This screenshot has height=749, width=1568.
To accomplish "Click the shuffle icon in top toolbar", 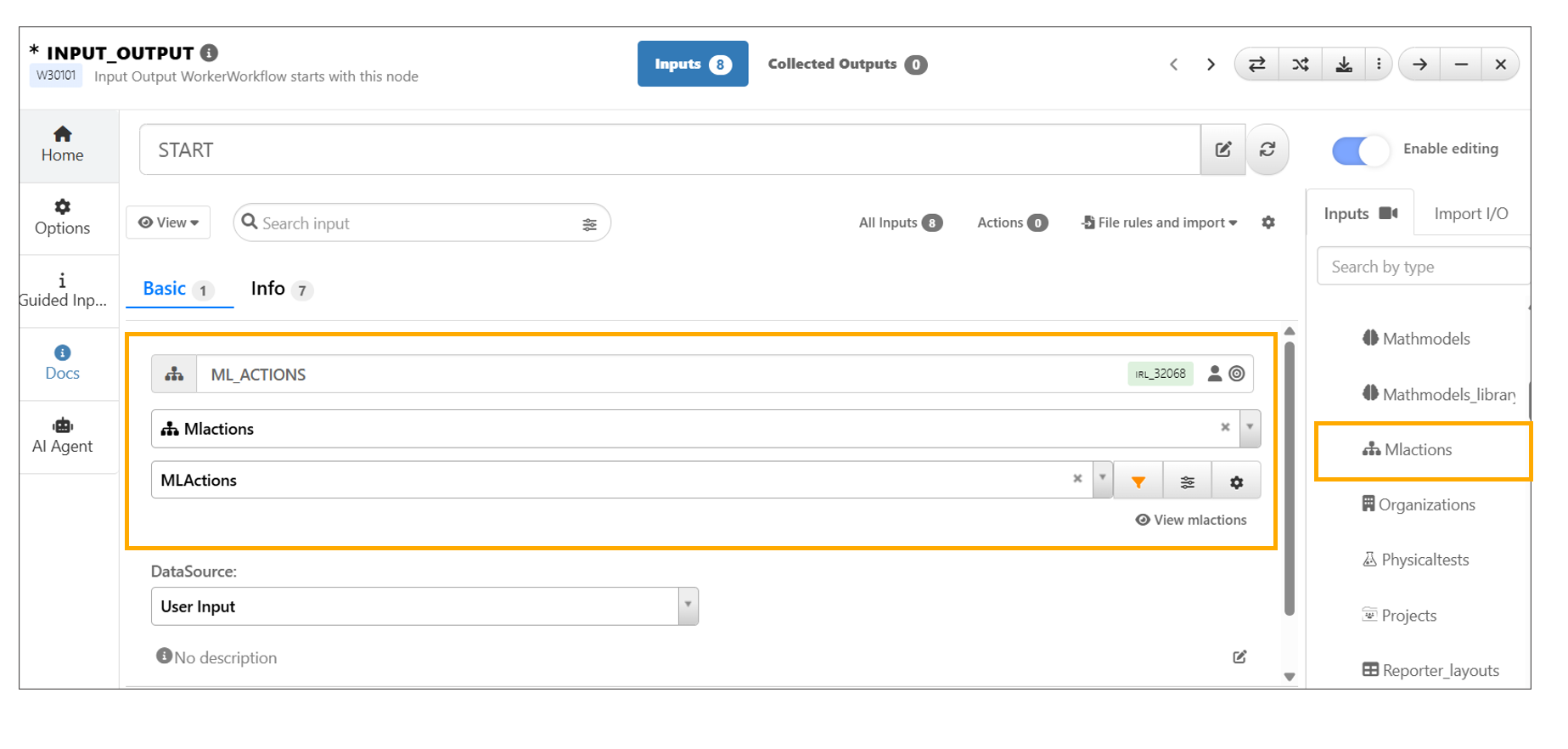I will [1300, 65].
